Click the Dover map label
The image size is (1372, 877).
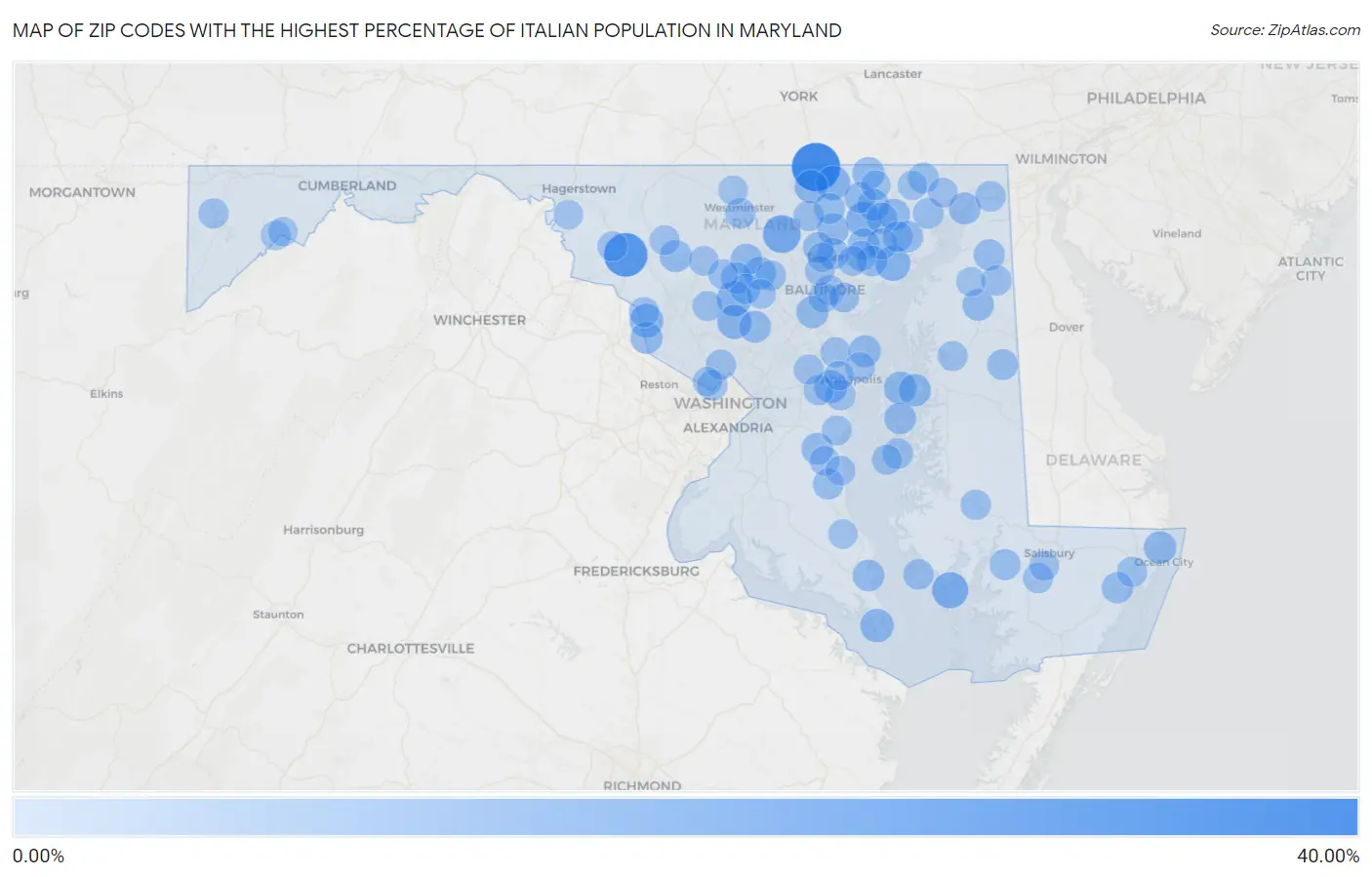pyautogui.click(x=1066, y=327)
